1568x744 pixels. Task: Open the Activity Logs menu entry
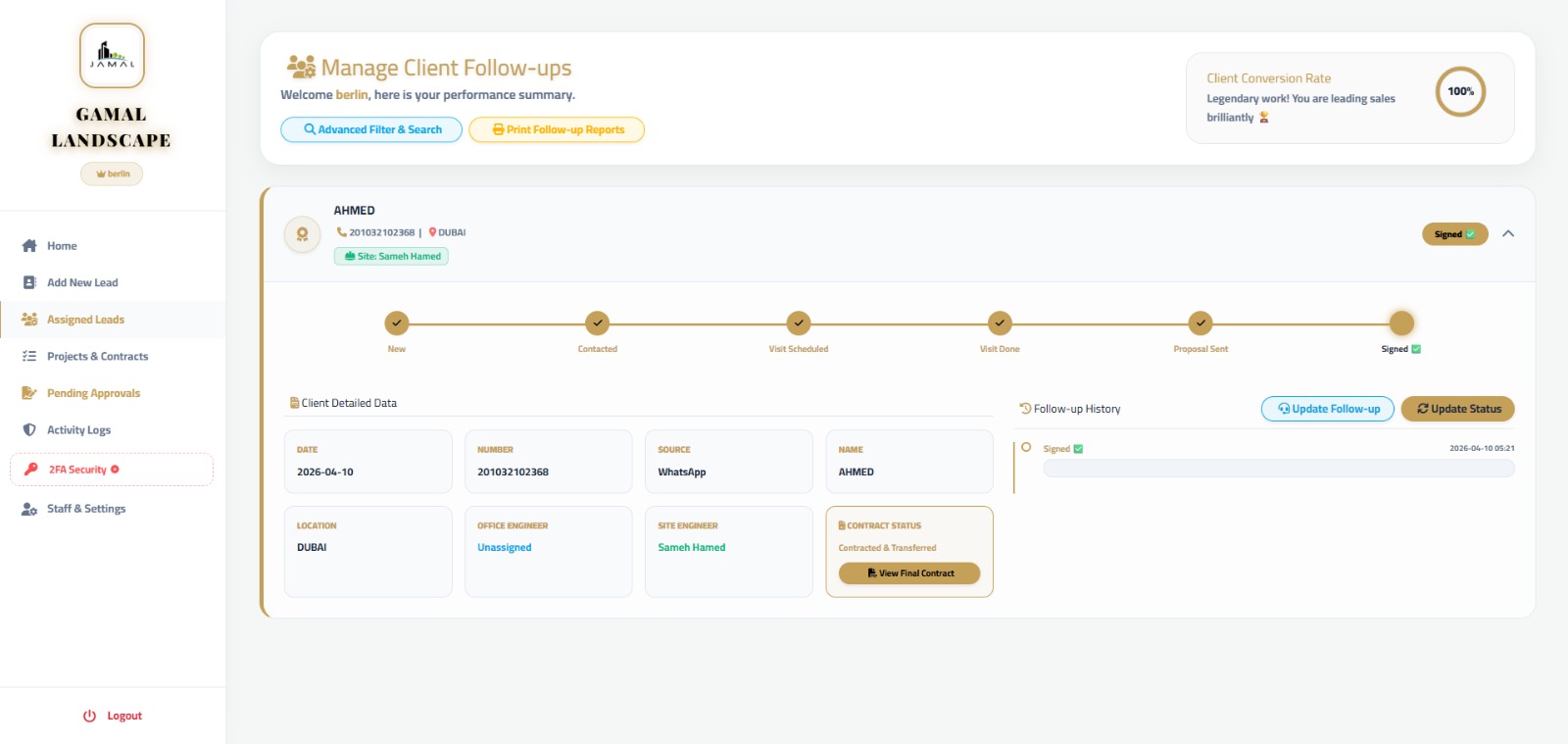coord(78,429)
